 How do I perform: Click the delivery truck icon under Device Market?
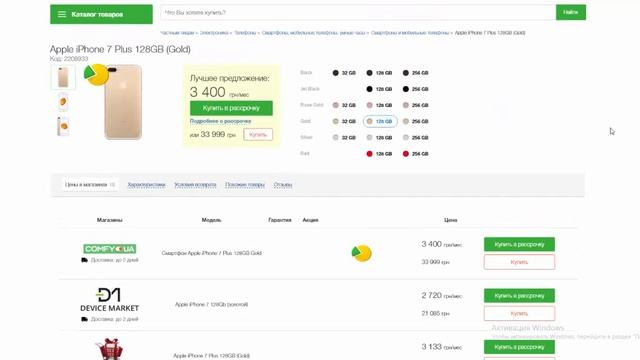(84, 319)
